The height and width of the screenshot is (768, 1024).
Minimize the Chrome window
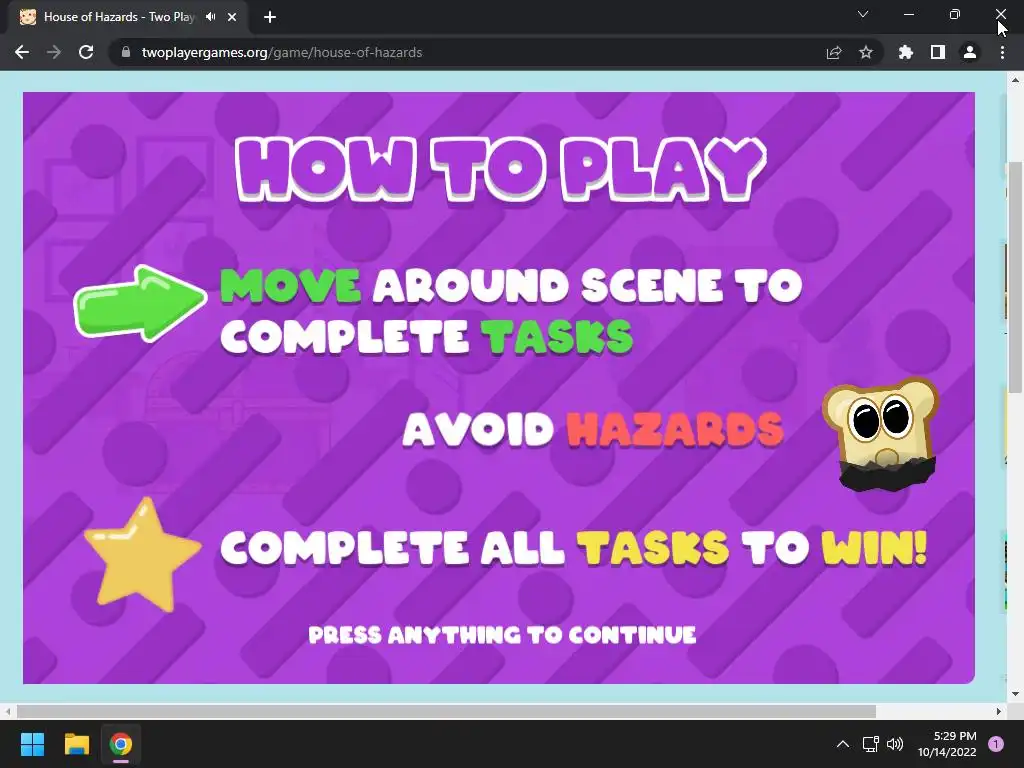pyautogui.click(x=908, y=14)
